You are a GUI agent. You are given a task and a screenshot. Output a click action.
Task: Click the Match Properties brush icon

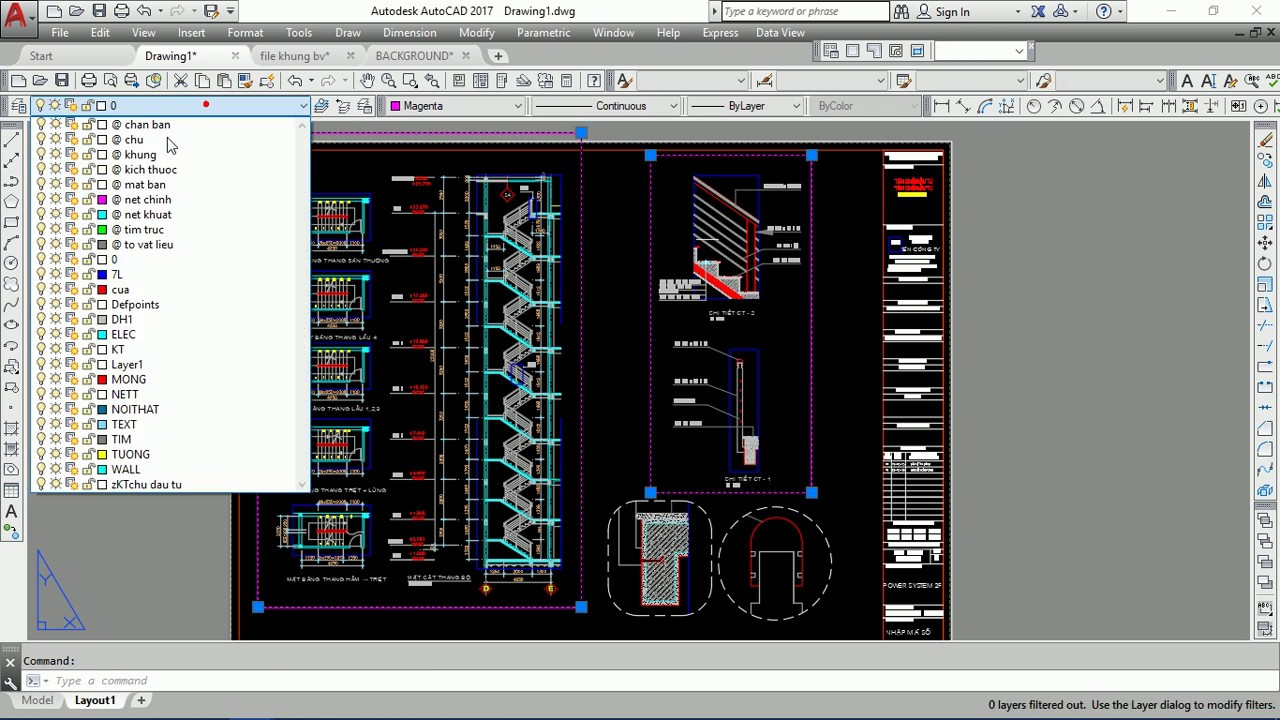point(245,80)
